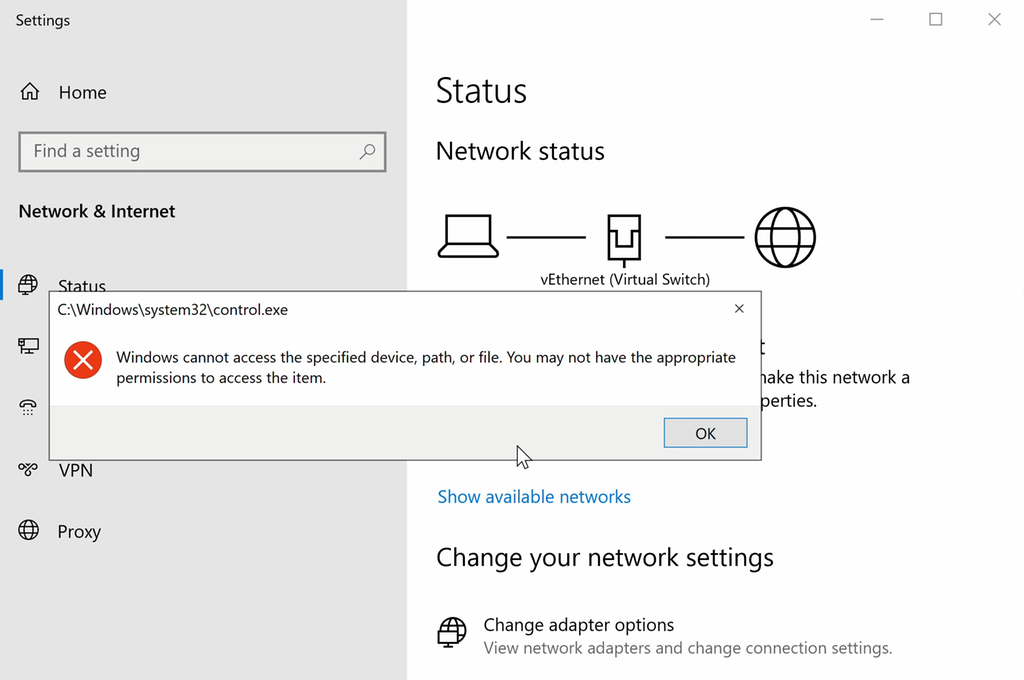The image size is (1024, 680).
Task: Click the control.exe dialog title text
Action: 172,310
